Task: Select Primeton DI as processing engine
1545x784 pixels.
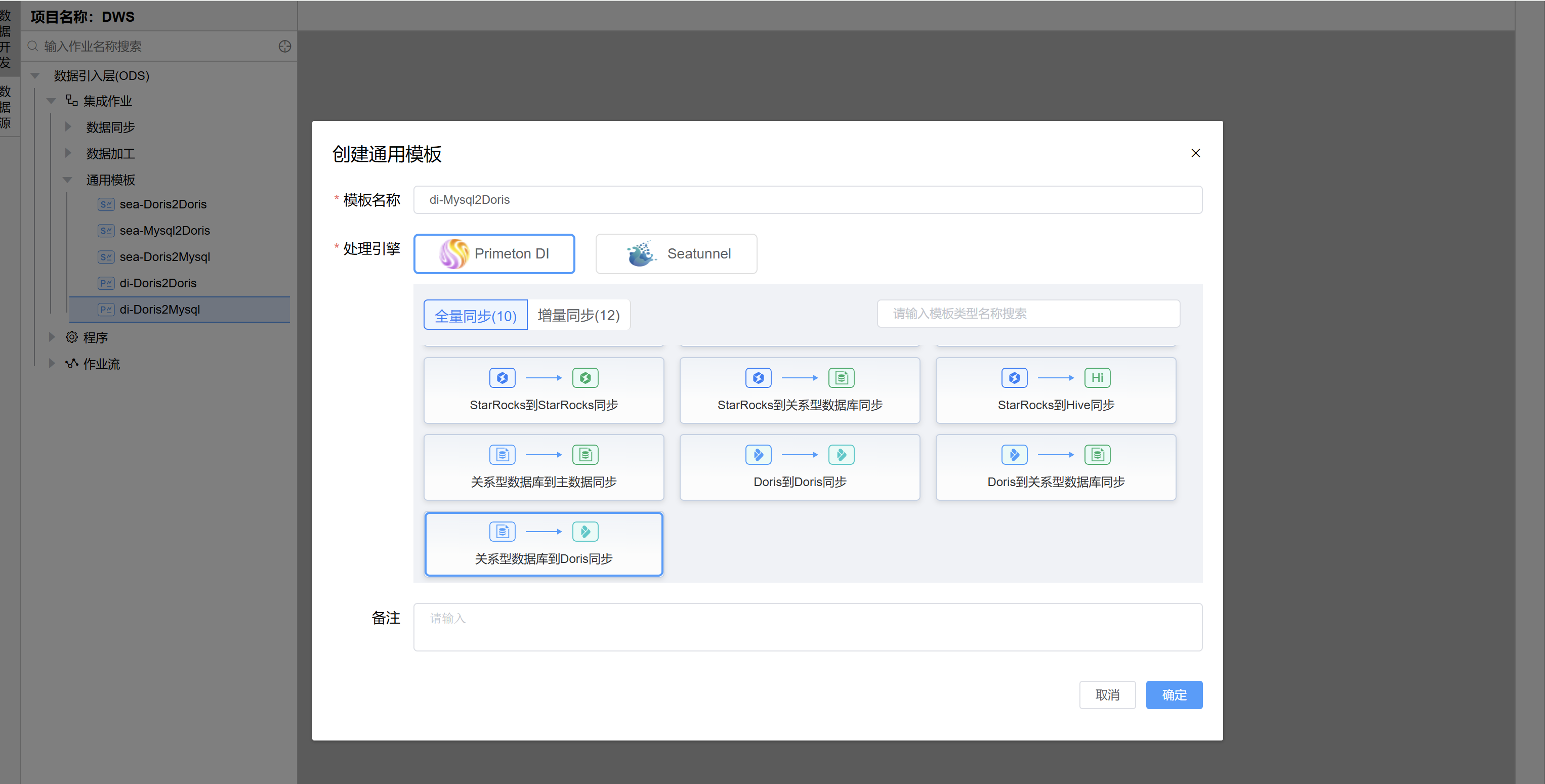Action: 494,253
